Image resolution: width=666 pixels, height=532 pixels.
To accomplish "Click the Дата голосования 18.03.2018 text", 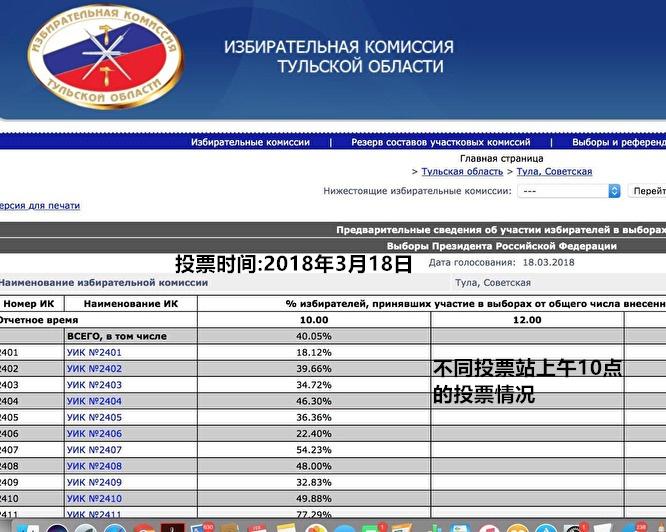I will point(501,262).
